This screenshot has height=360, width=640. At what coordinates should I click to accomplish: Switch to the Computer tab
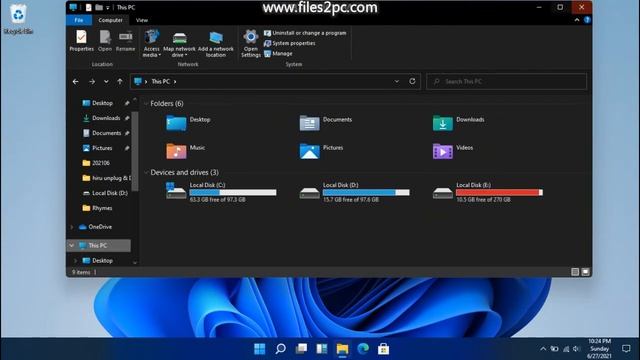point(110,20)
